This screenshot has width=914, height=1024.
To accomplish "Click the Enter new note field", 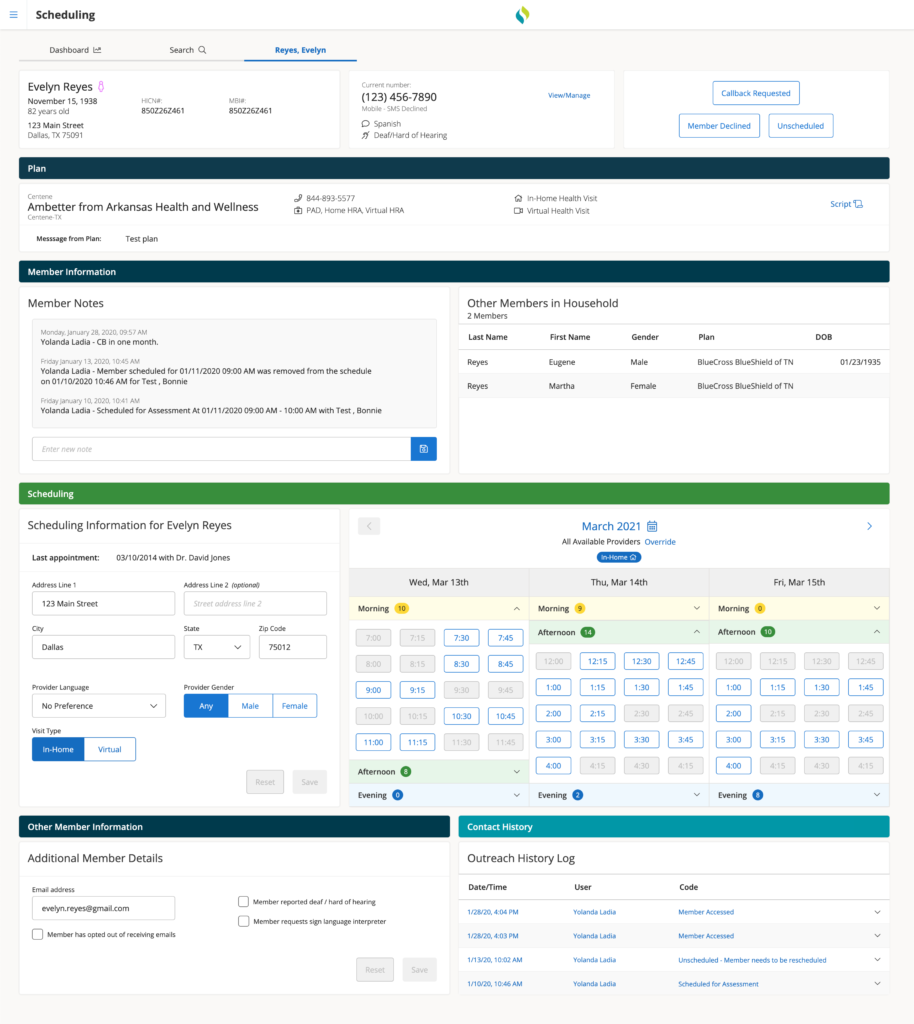I will pyautogui.click(x=221, y=449).
